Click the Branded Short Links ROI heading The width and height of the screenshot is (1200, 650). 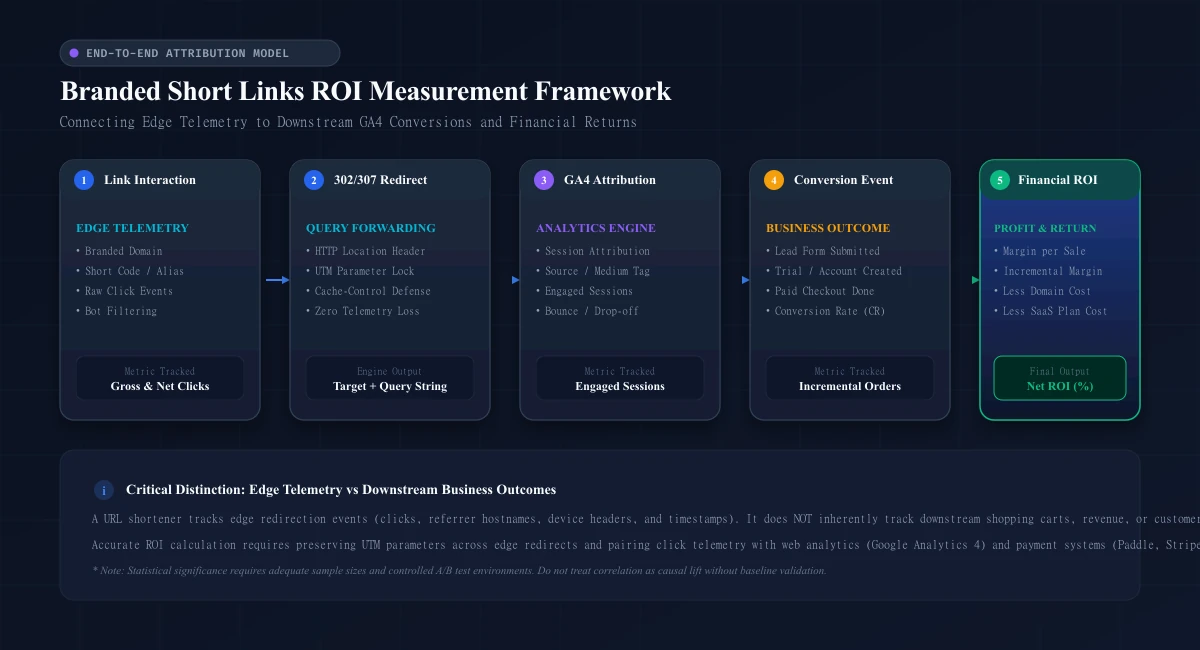(366, 91)
